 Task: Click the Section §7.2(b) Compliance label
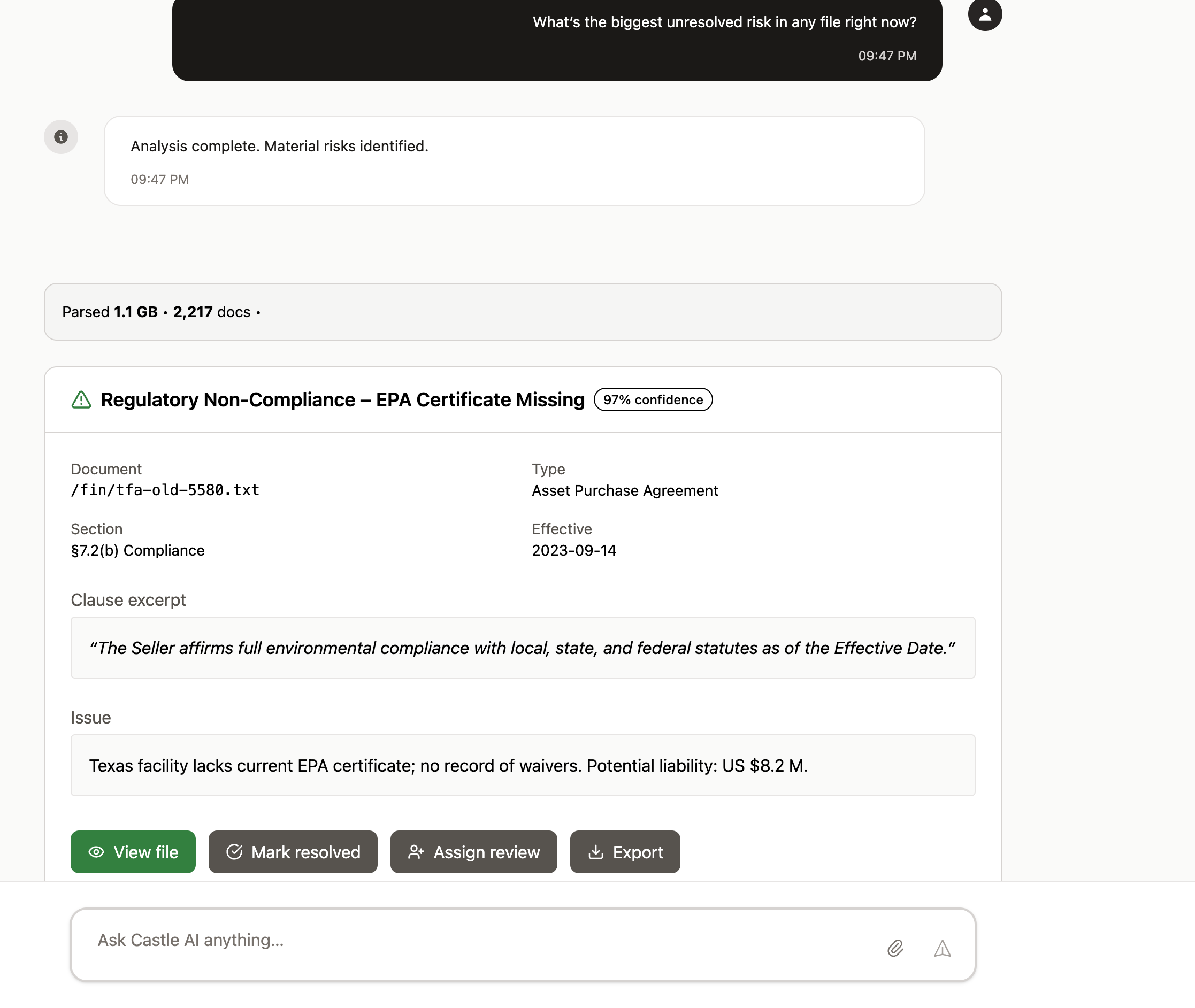(137, 550)
